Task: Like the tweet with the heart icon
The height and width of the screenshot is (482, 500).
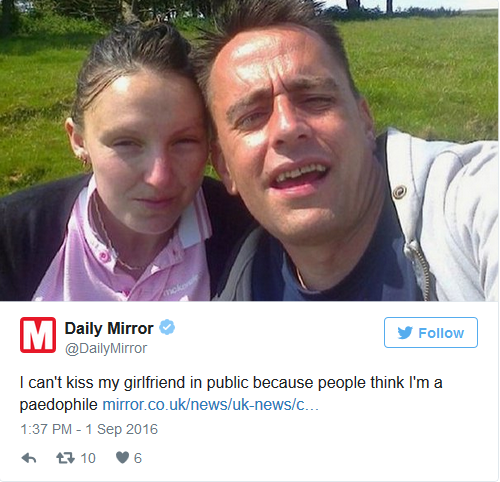Action: 122,458
